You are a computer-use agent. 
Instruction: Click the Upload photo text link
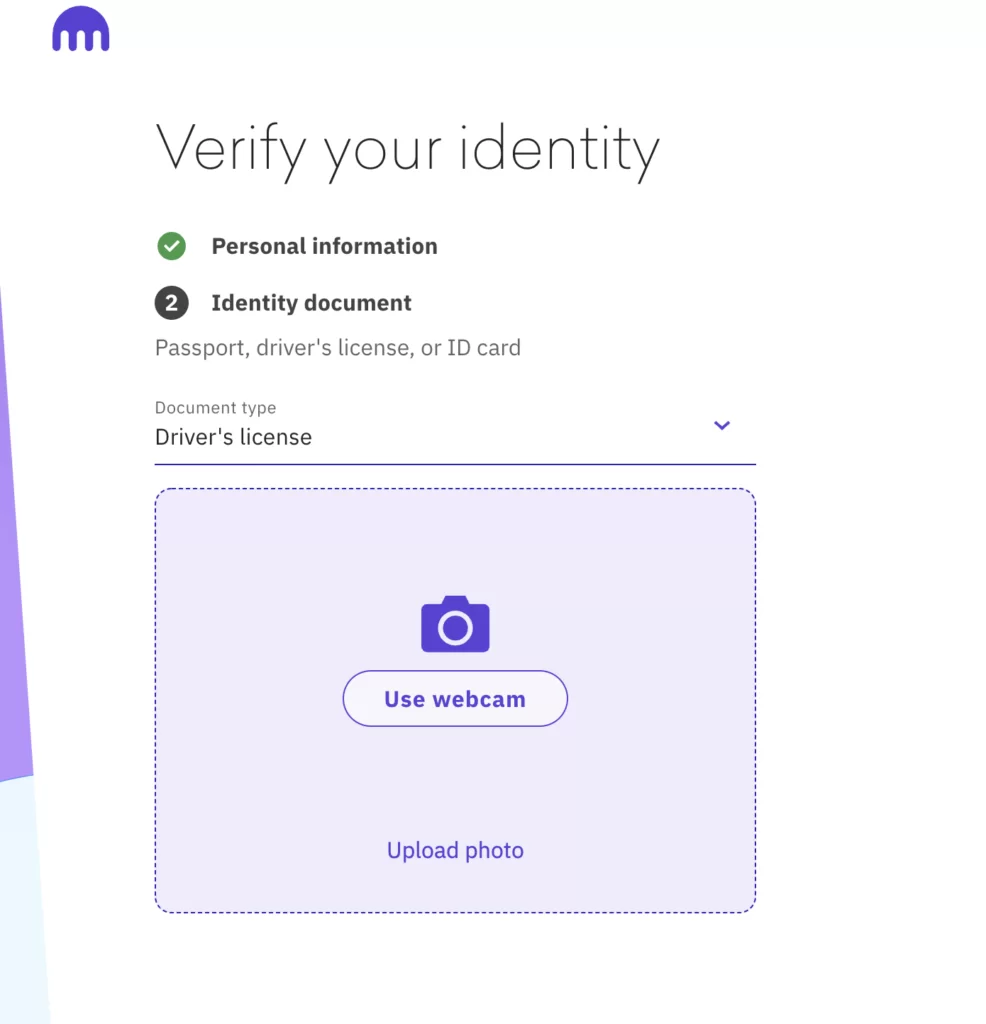click(455, 850)
